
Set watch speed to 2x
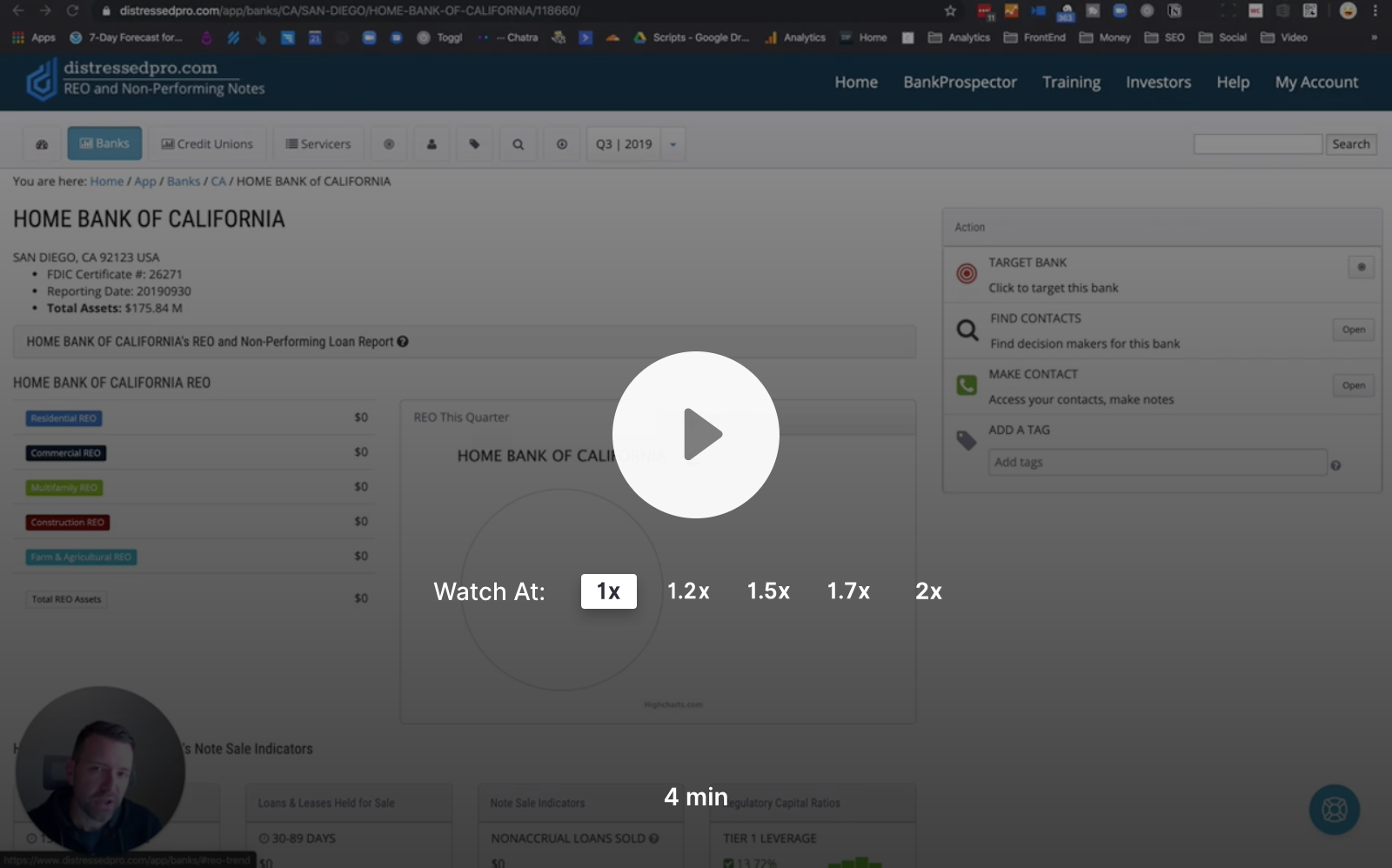click(x=928, y=591)
